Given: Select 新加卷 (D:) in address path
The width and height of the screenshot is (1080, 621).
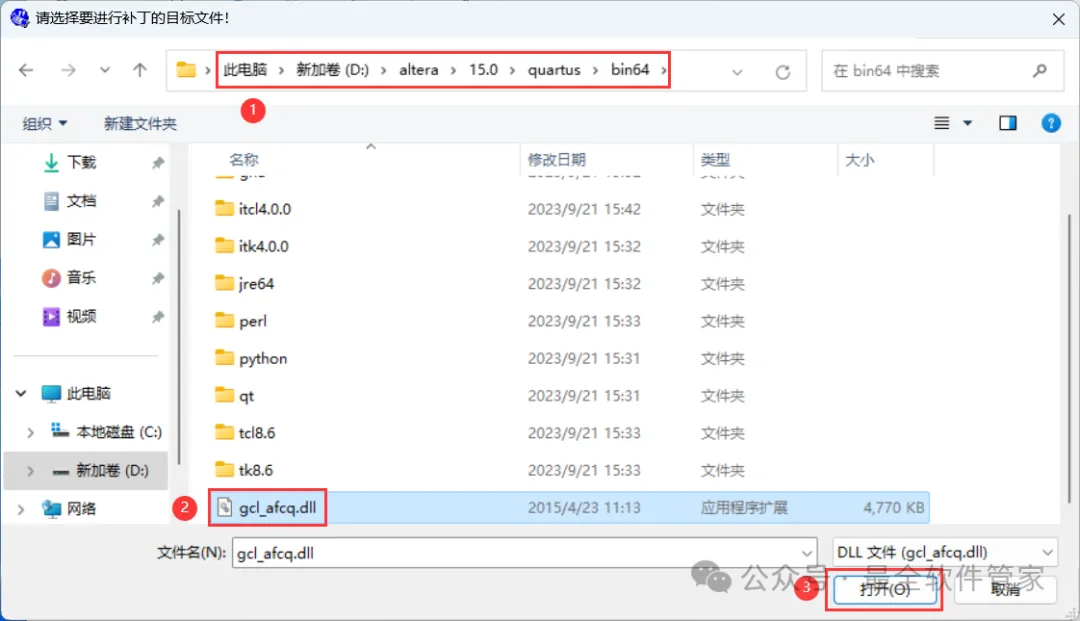Looking at the screenshot, I should (x=333, y=70).
